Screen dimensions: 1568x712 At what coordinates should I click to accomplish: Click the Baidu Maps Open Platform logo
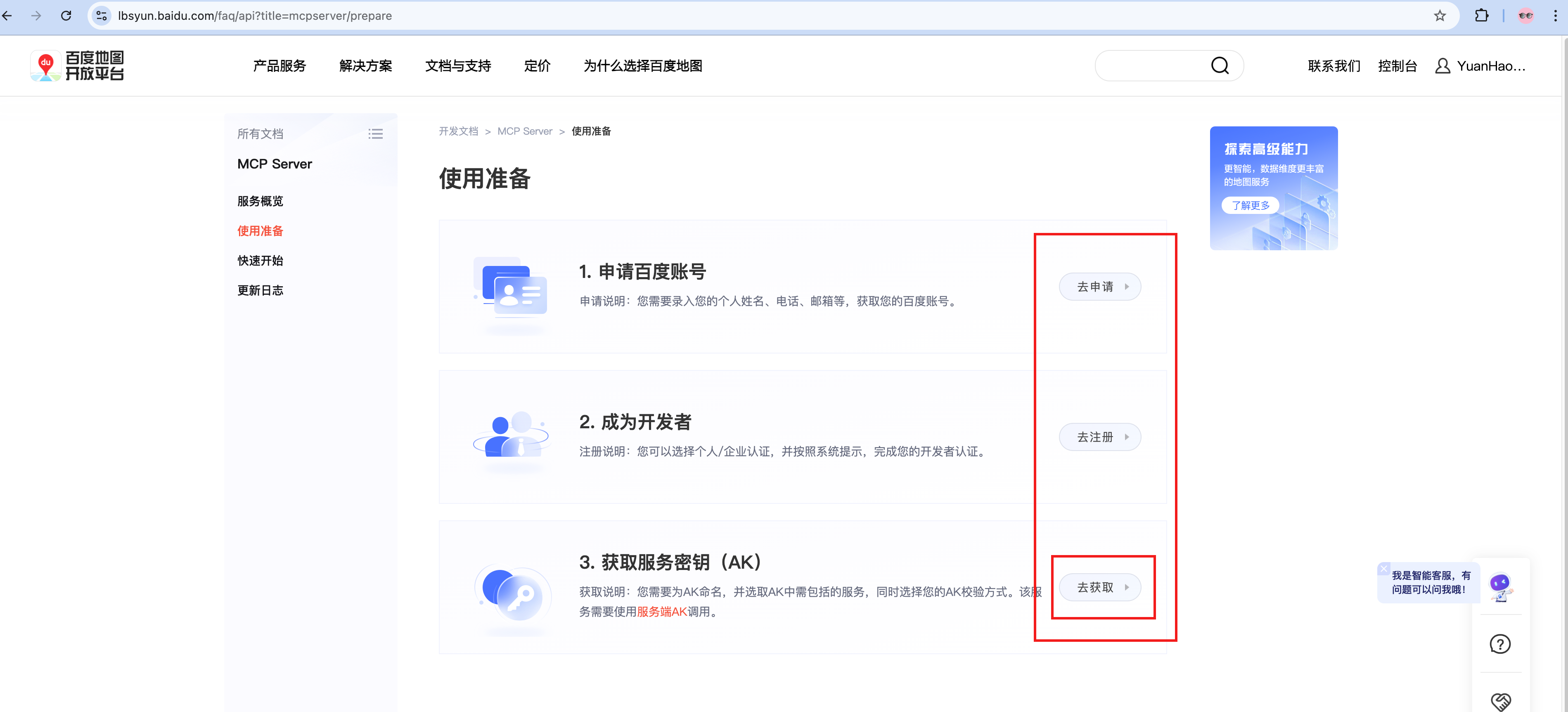point(77,66)
